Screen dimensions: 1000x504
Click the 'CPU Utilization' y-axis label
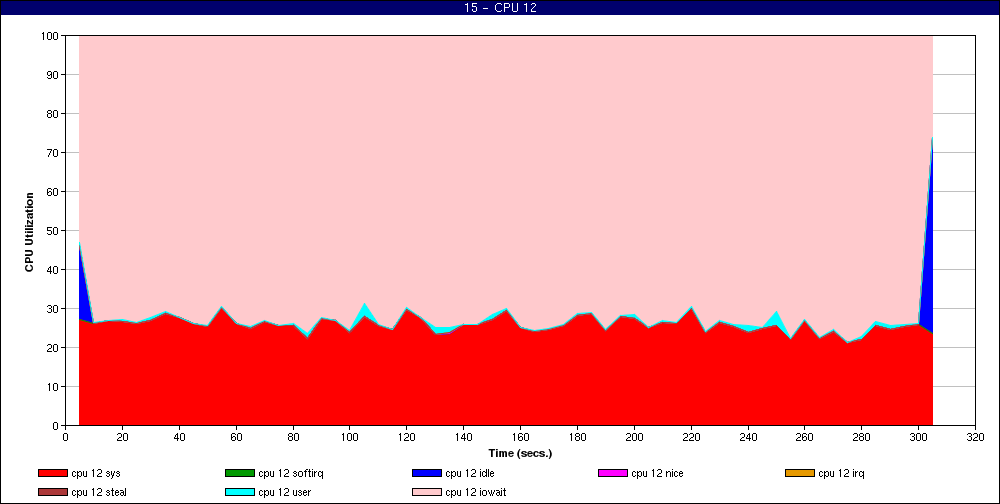29,232
